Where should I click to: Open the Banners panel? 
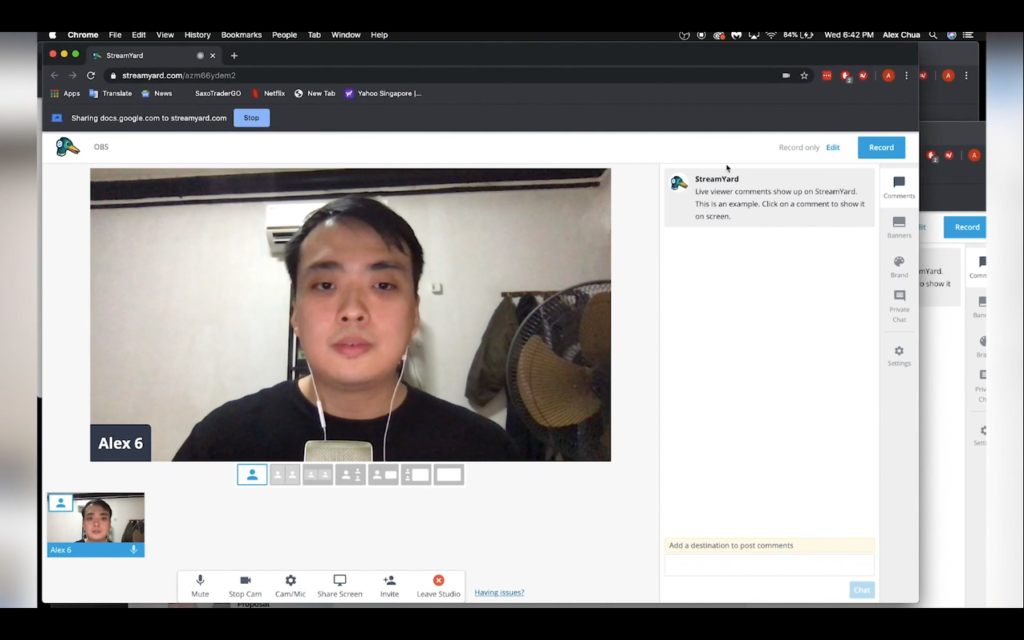coord(899,227)
